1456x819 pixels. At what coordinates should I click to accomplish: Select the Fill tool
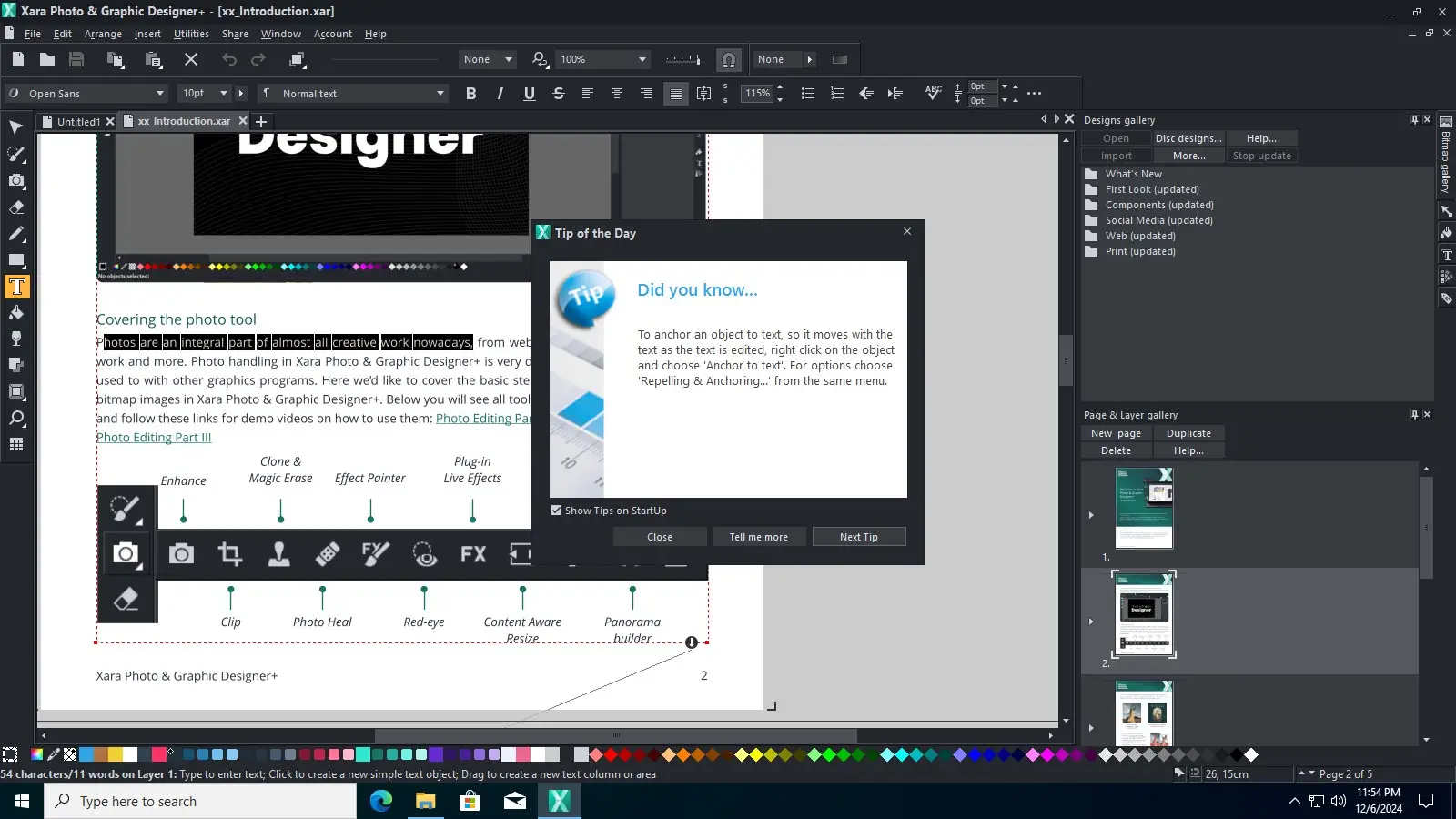(x=15, y=313)
